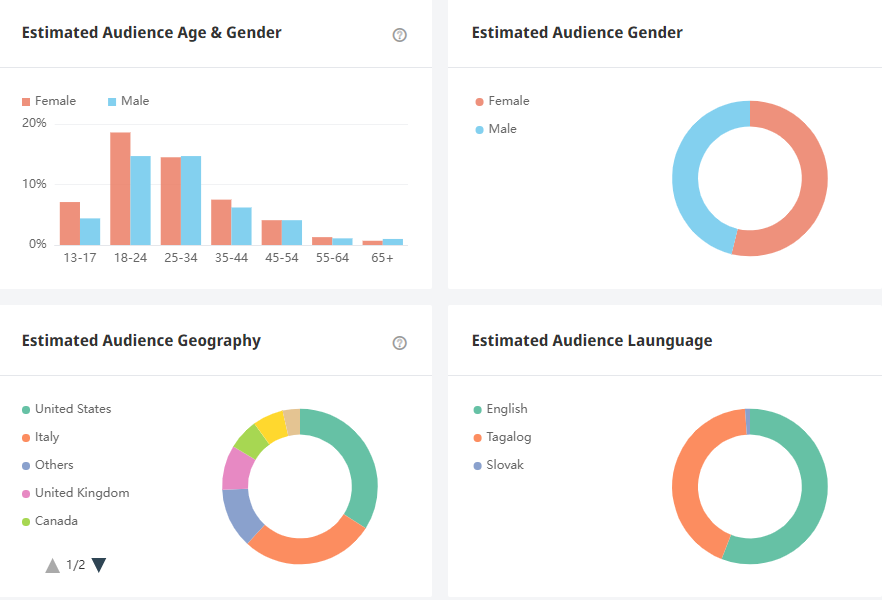This screenshot has width=882, height=600.
Task: Toggle United States in geography legend
Action: click(x=67, y=409)
